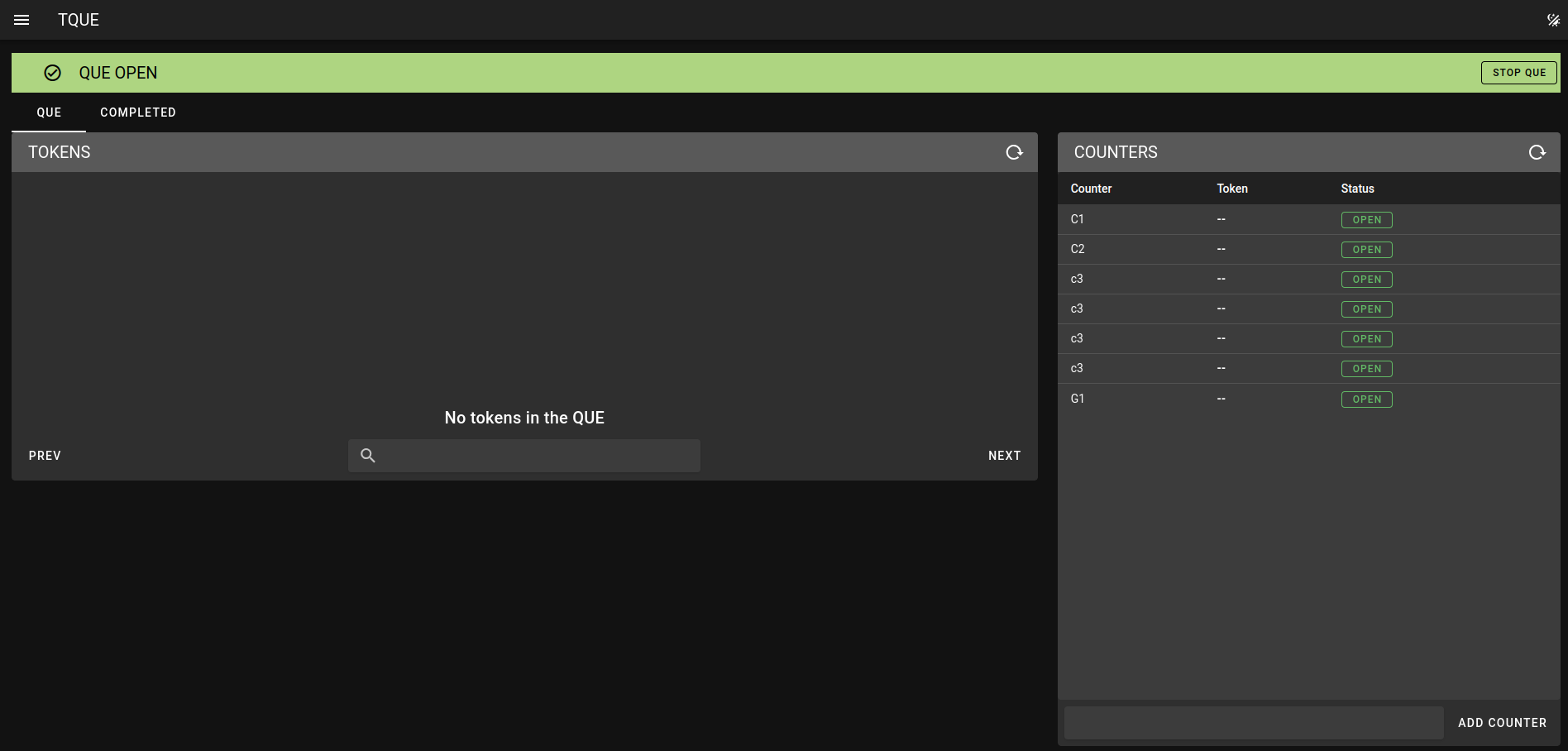The image size is (1568, 751).
Task: Toggle the light/dark theme icon
Action: click(1553, 19)
